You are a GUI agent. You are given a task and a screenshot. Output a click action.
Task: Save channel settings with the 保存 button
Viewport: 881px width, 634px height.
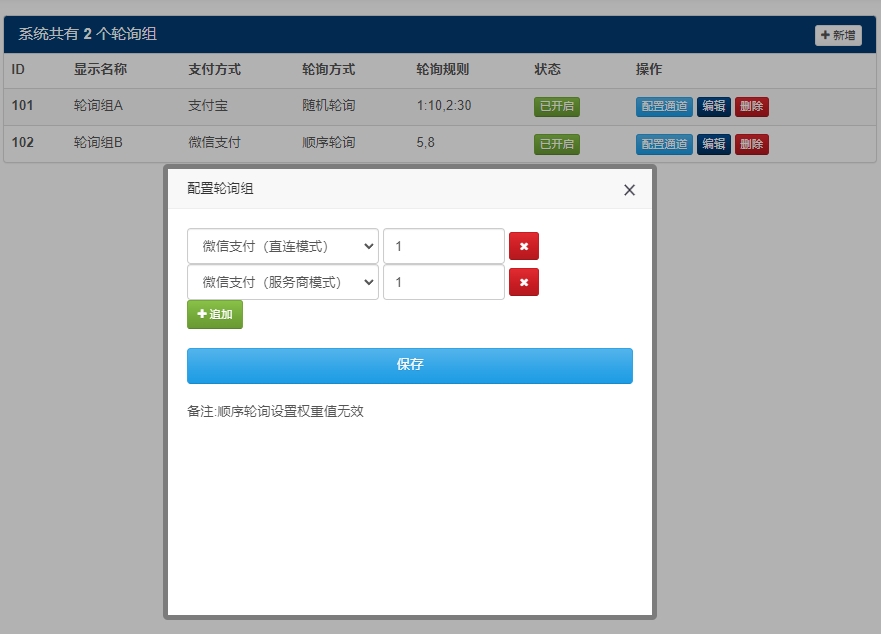(409, 365)
